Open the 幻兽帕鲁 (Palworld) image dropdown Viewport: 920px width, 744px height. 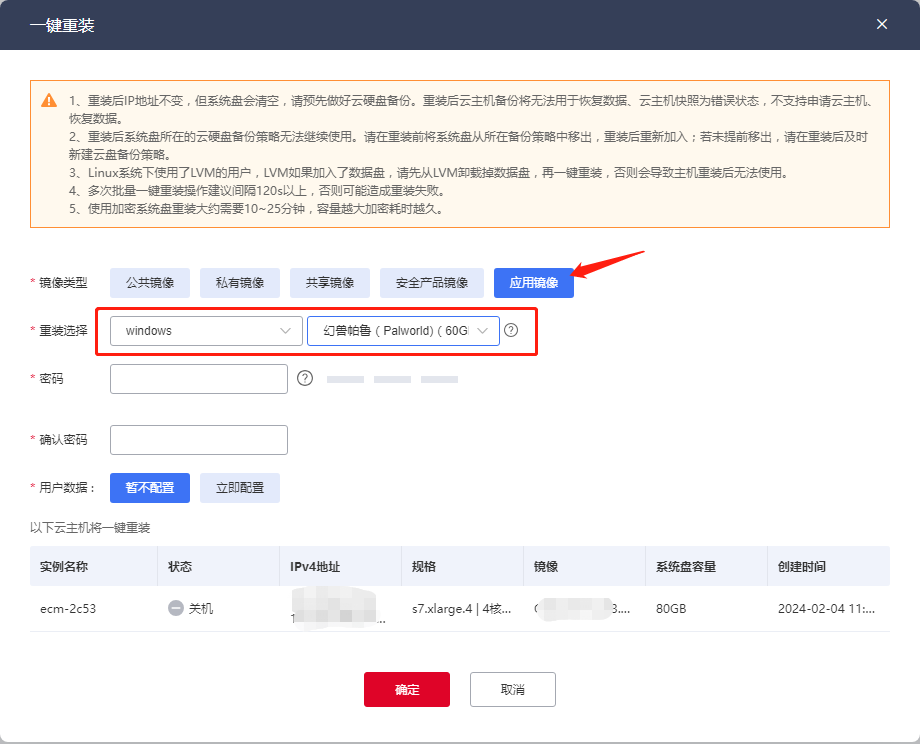pyautogui.click(x=403, y=331)
